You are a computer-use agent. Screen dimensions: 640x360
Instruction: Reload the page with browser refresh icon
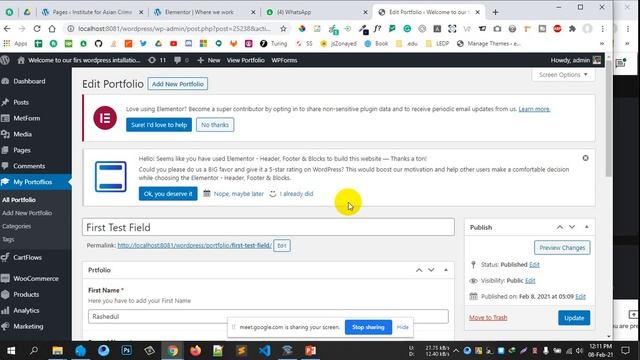(37, 29)
